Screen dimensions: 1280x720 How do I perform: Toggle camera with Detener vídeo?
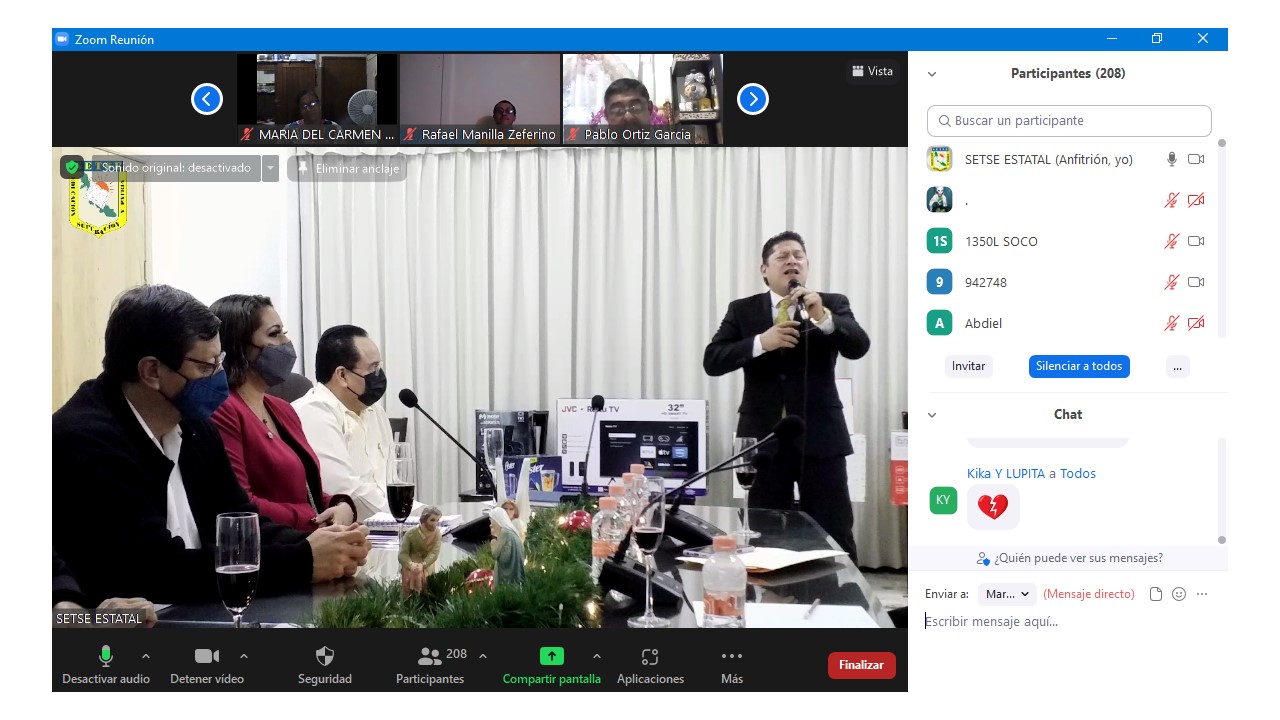tap(207, 656)
